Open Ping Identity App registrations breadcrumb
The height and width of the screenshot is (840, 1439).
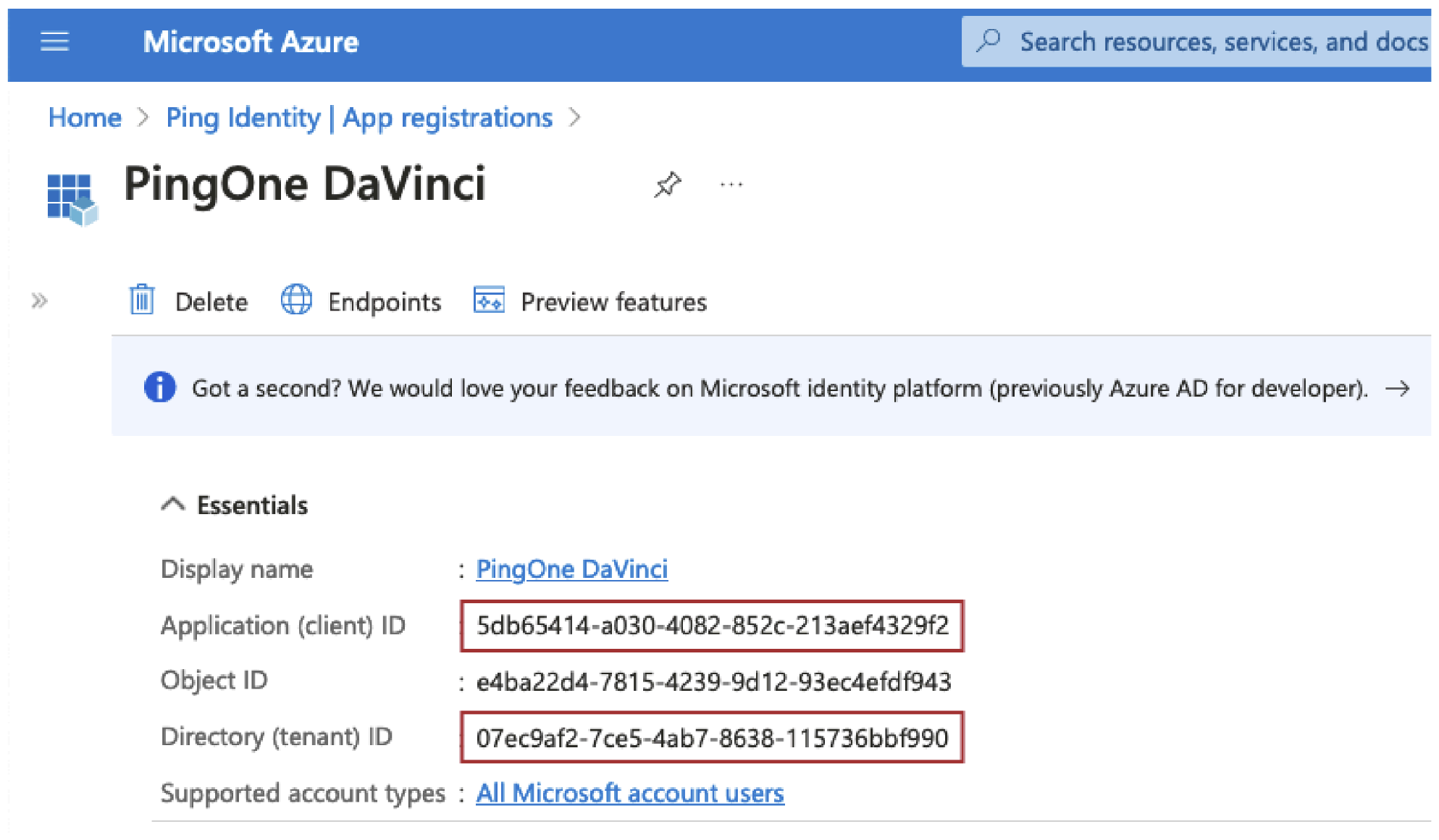tap(359, 117)
